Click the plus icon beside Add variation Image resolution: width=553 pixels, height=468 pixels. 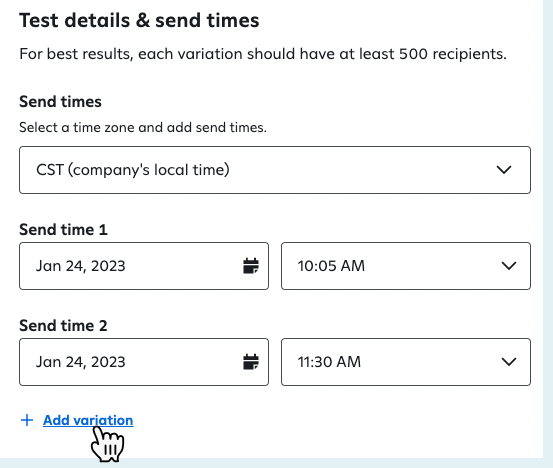click(27, 420)
